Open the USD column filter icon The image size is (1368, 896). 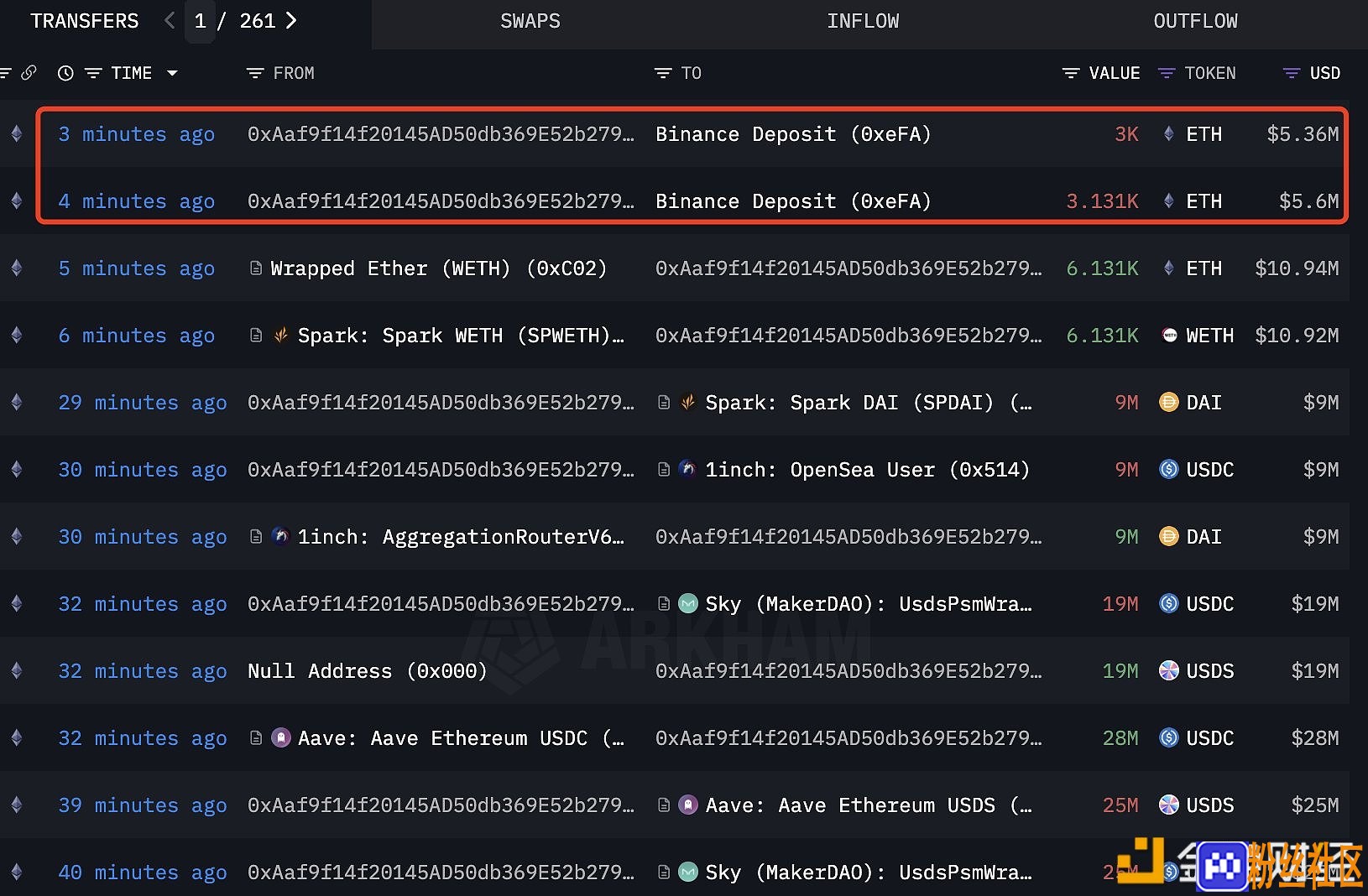(1292, 73)
